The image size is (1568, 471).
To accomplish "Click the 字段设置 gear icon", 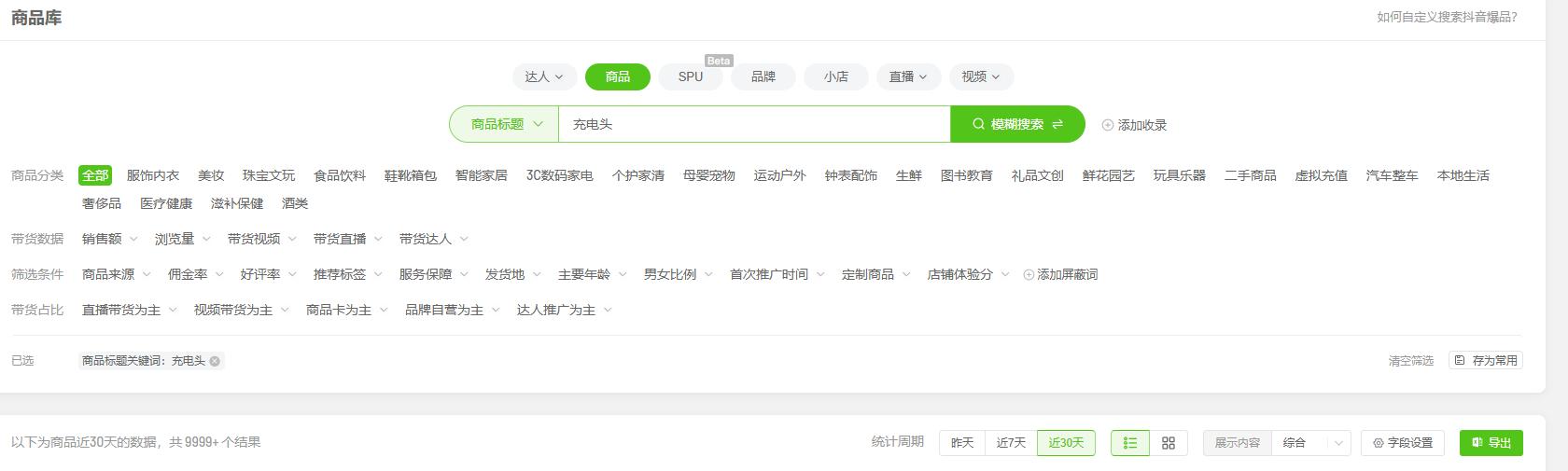I will [1379, 443].
